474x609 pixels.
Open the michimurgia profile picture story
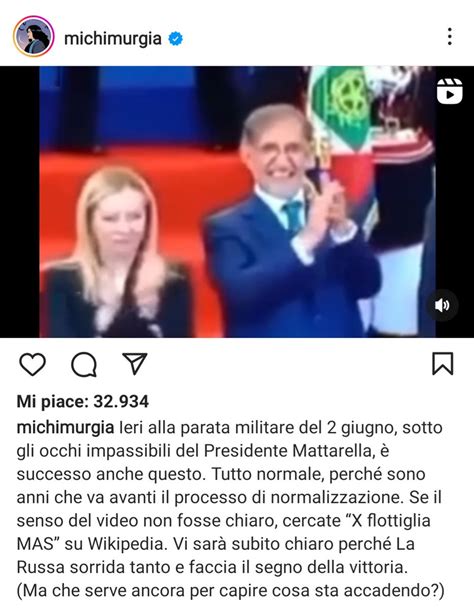pos(33,37)
